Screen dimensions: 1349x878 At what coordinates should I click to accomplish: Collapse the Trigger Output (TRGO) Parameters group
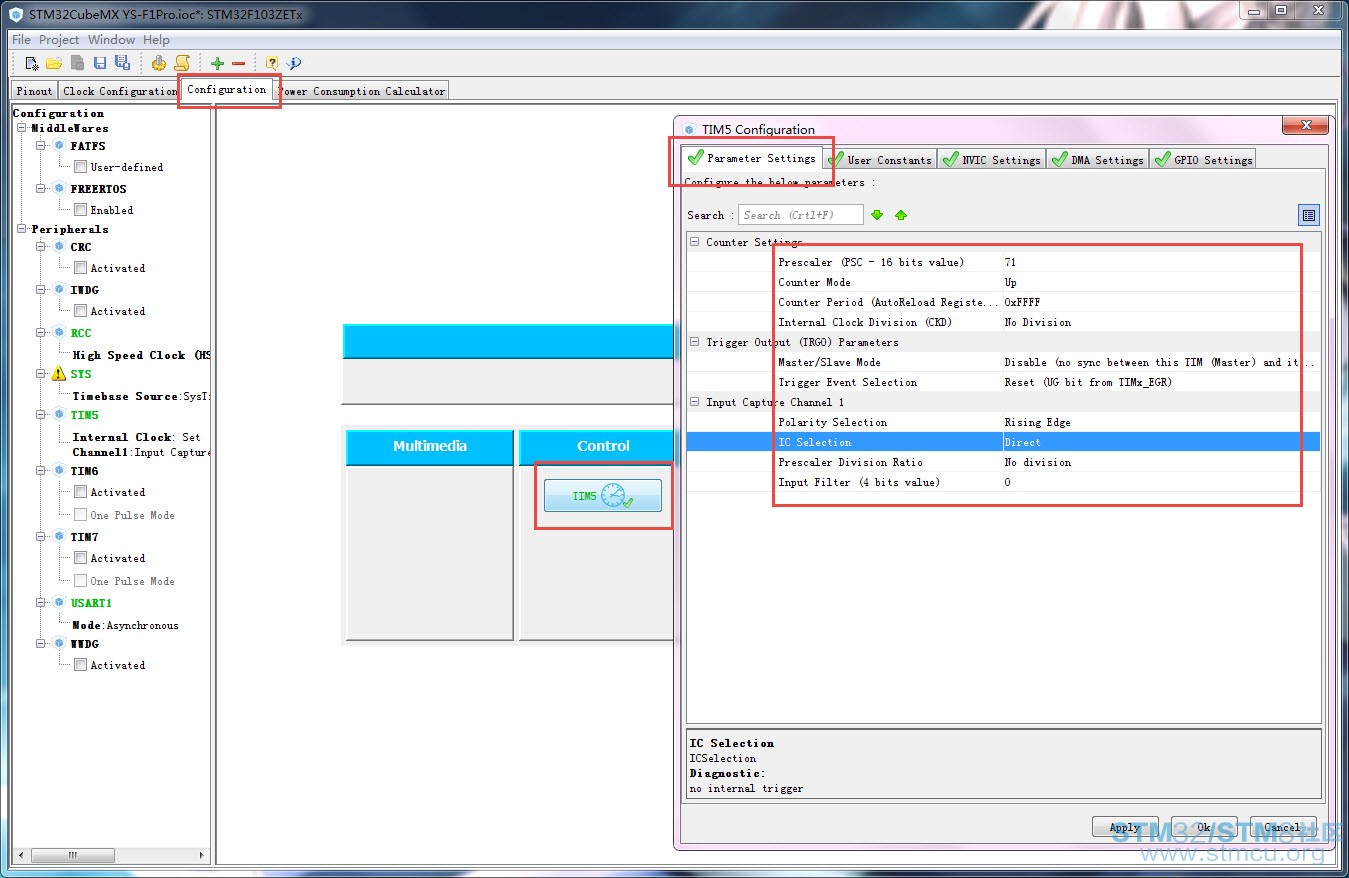click(695, 342)
